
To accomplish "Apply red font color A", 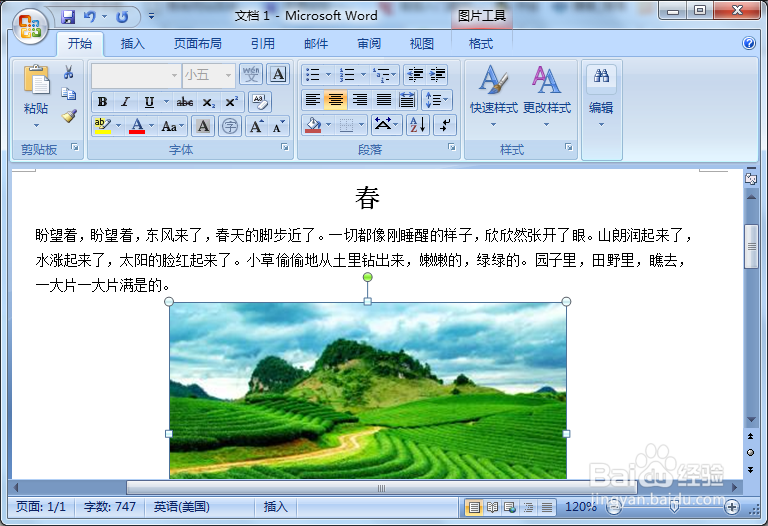I will tap(137, 126).
